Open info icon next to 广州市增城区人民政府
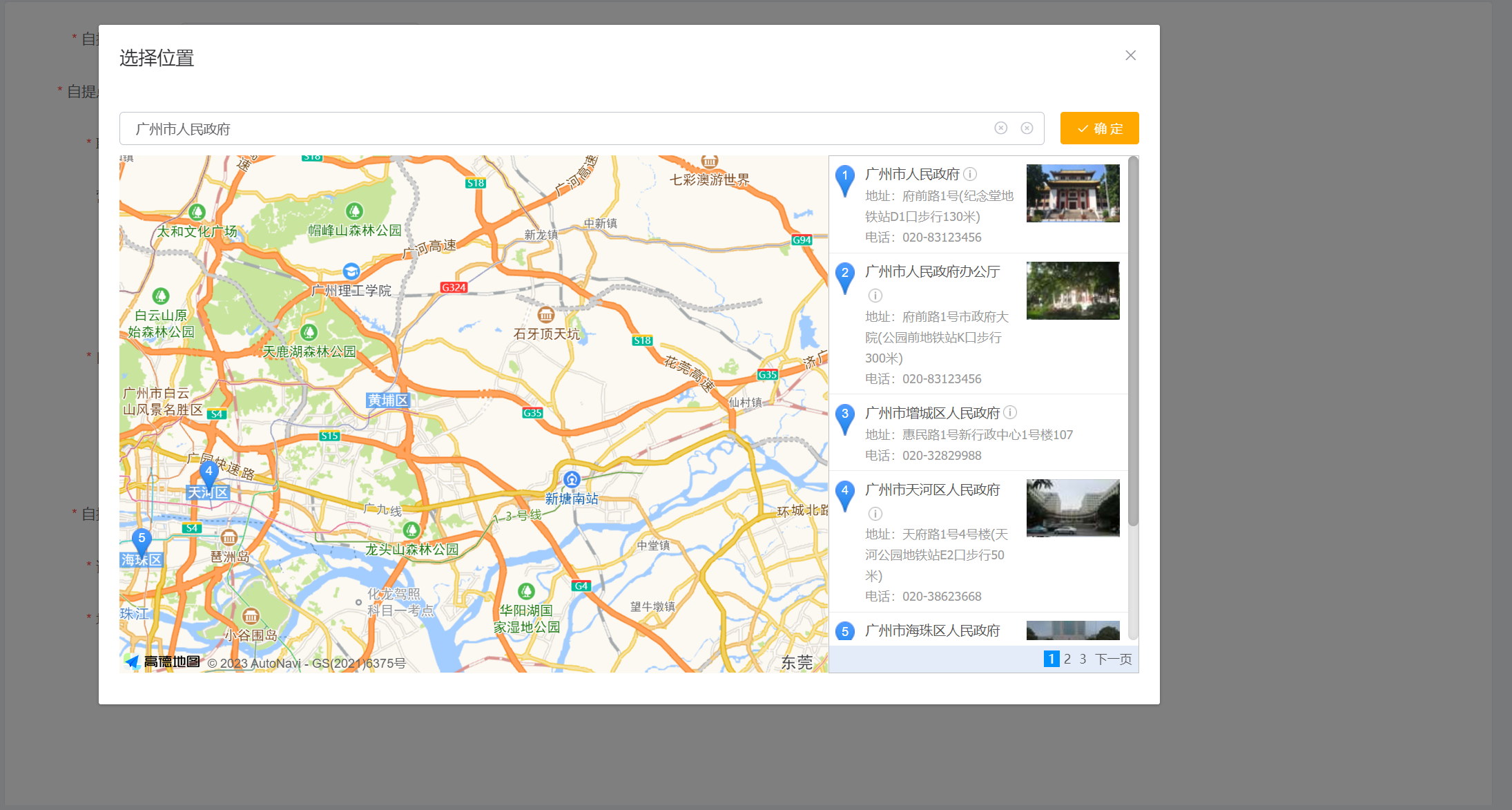1512x810 pixels. click(x=1010, y=412)
